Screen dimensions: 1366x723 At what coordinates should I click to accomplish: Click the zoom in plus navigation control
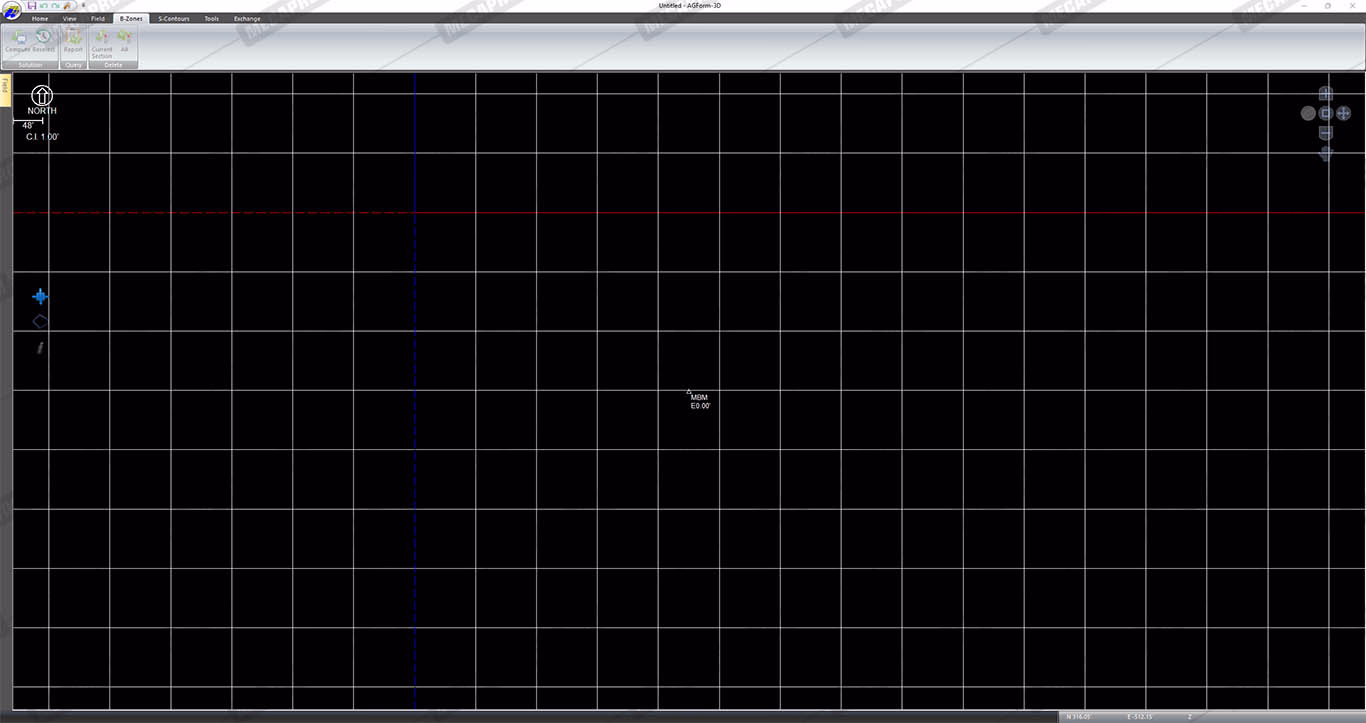tap(1326, 94)
